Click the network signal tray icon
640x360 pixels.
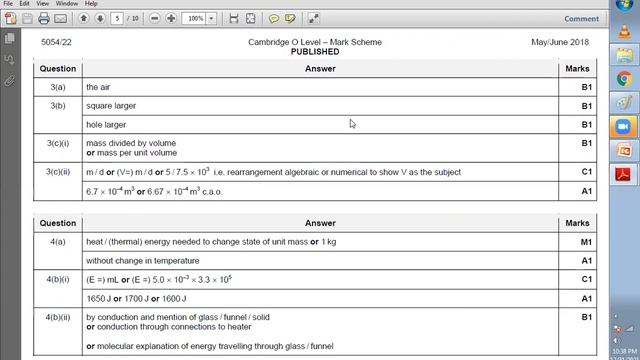pos(629,329)
